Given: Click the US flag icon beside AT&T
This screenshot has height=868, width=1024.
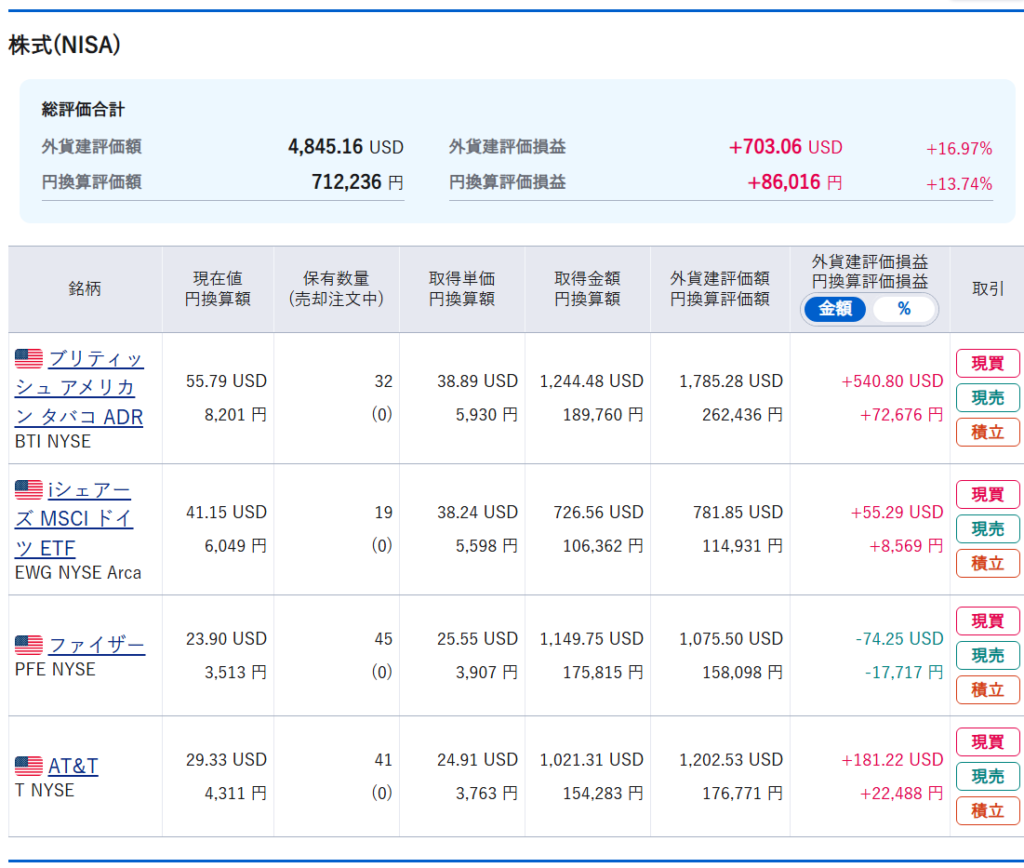Looking at the screenshot, I should click(x=28, y=766).
